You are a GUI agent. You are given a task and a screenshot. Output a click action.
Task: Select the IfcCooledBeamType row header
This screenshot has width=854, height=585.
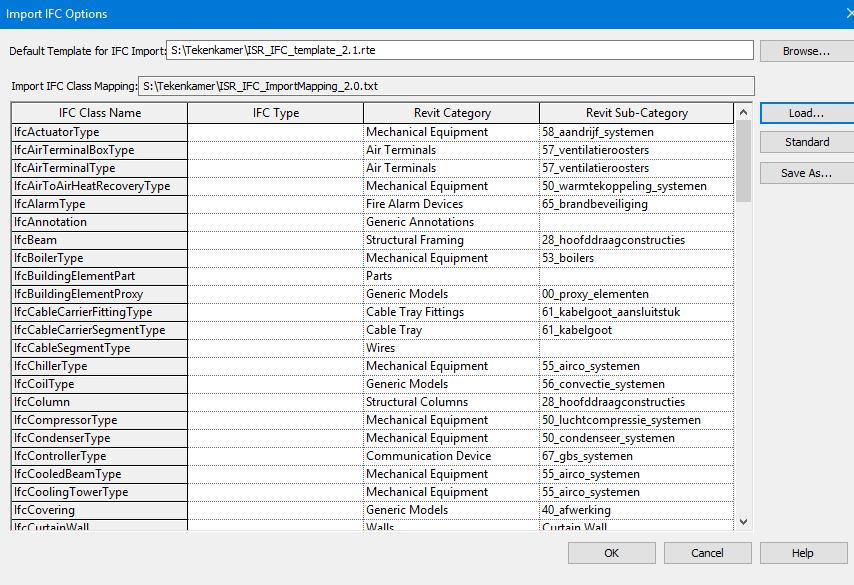click(x=100, y=473)
